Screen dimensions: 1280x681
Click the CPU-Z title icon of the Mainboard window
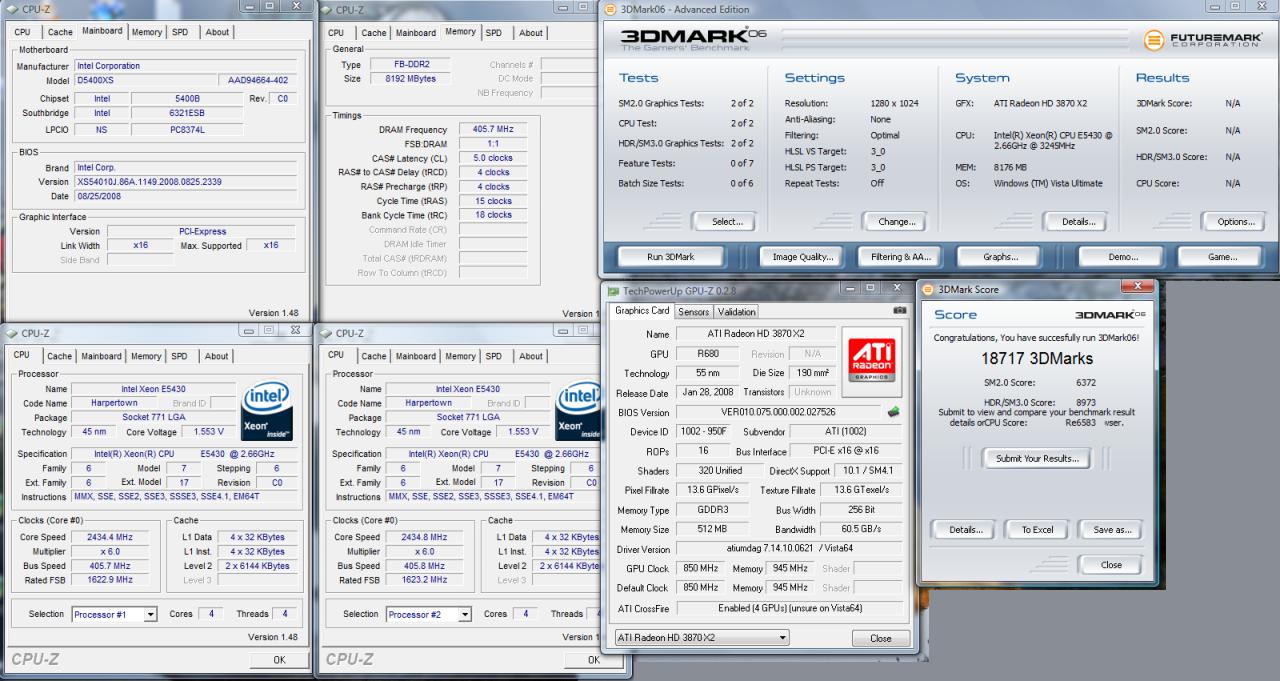click(x=12, y=10)
